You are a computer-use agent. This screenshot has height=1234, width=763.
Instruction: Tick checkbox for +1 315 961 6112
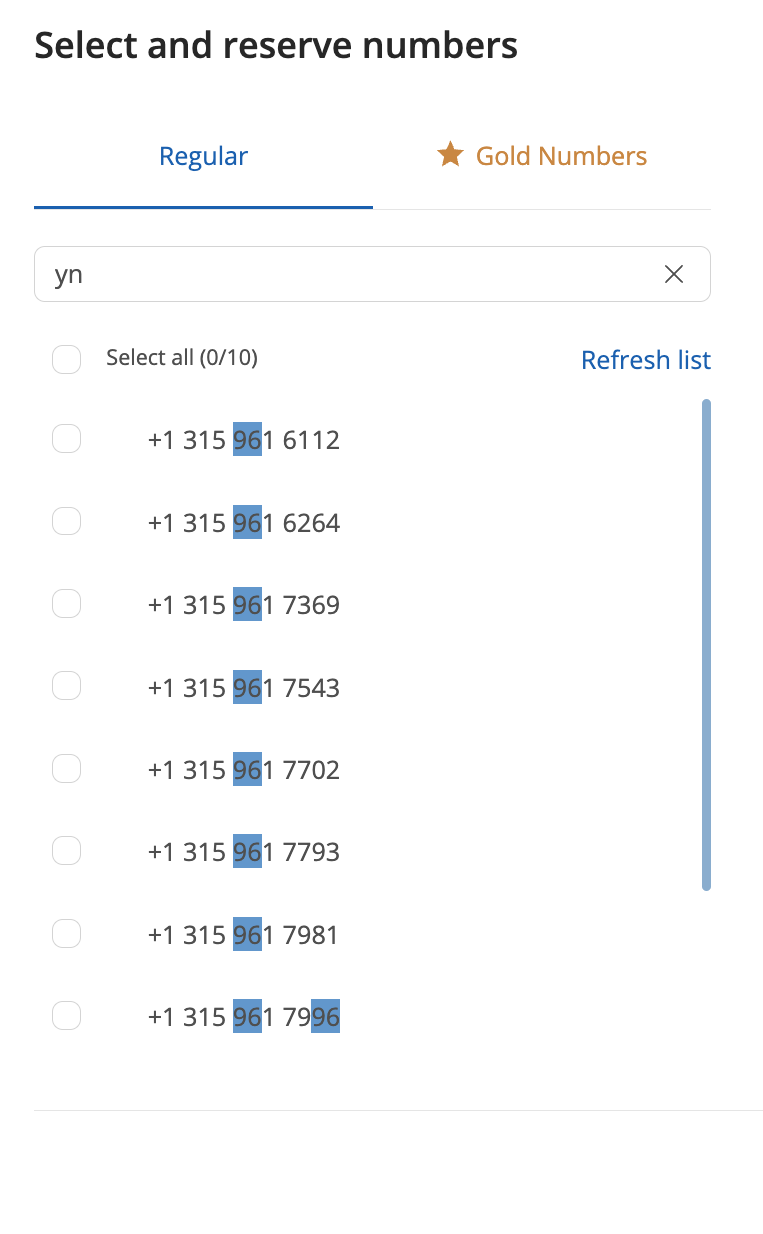tap(66, 439)
